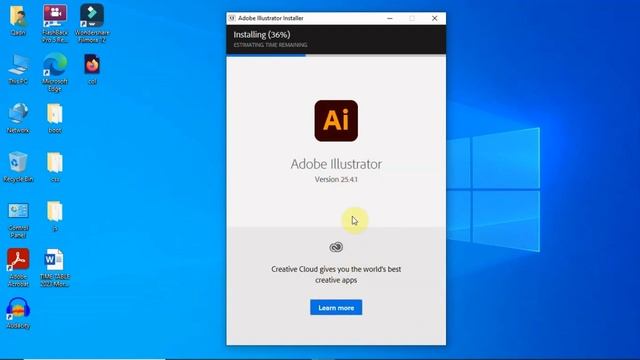The image size is (640, 360).
Task: Select the Adobe Acrobat desktop shortcut
Action: [x=18, y=268]
